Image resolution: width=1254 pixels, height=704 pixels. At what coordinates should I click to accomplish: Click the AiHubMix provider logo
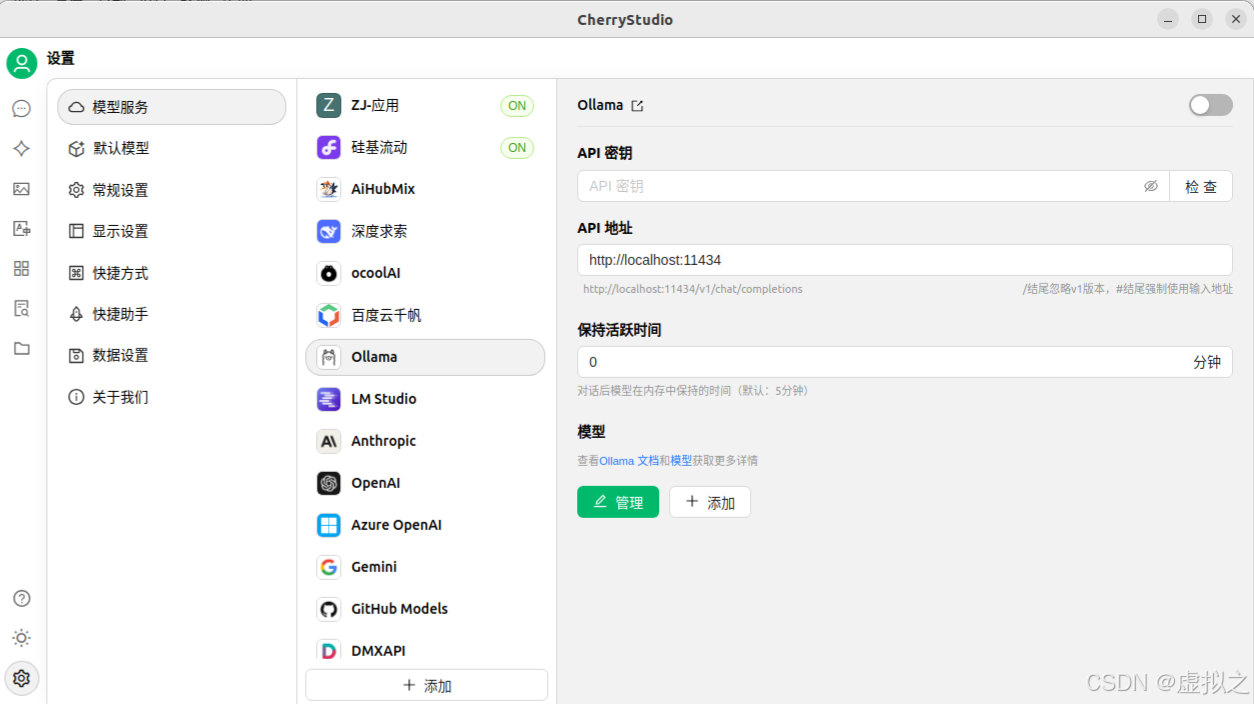tap(328, 189)
